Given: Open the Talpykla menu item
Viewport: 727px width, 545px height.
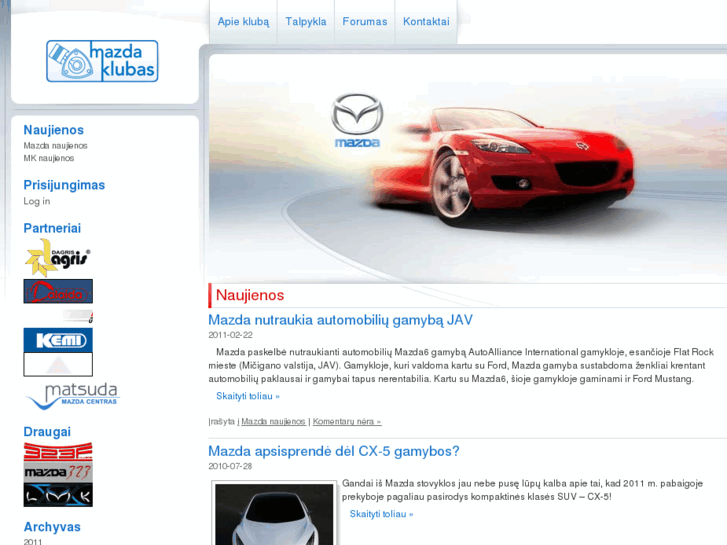Looking at the screenshot, I should pyautogui.click(x=306, y=22).
